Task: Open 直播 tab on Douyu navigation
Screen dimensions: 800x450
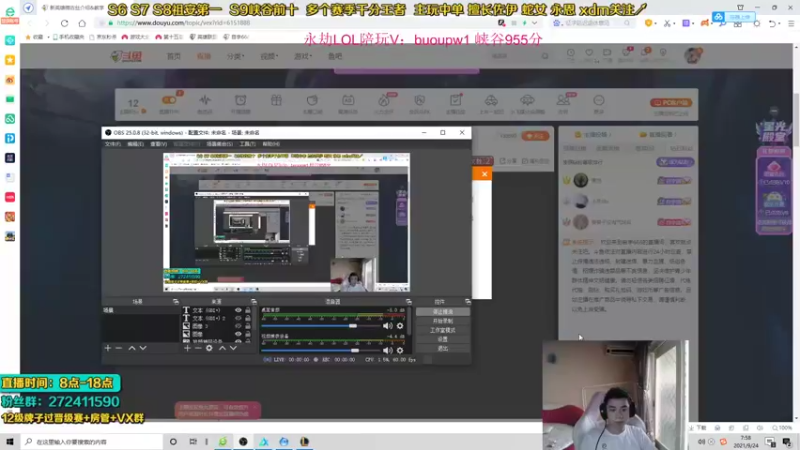Action: (x=204, y=56)
